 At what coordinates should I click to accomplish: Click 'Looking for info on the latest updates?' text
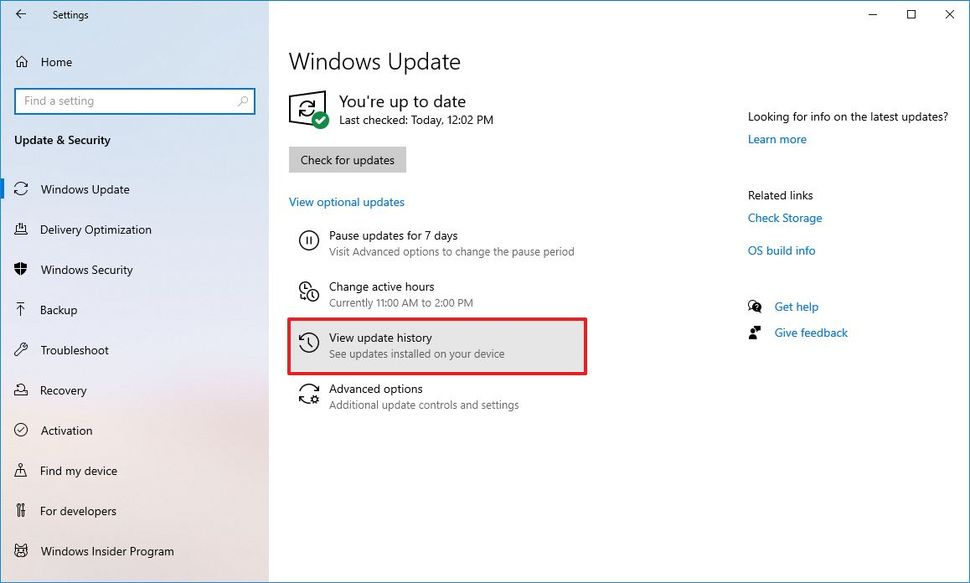(x=848, y=116)
